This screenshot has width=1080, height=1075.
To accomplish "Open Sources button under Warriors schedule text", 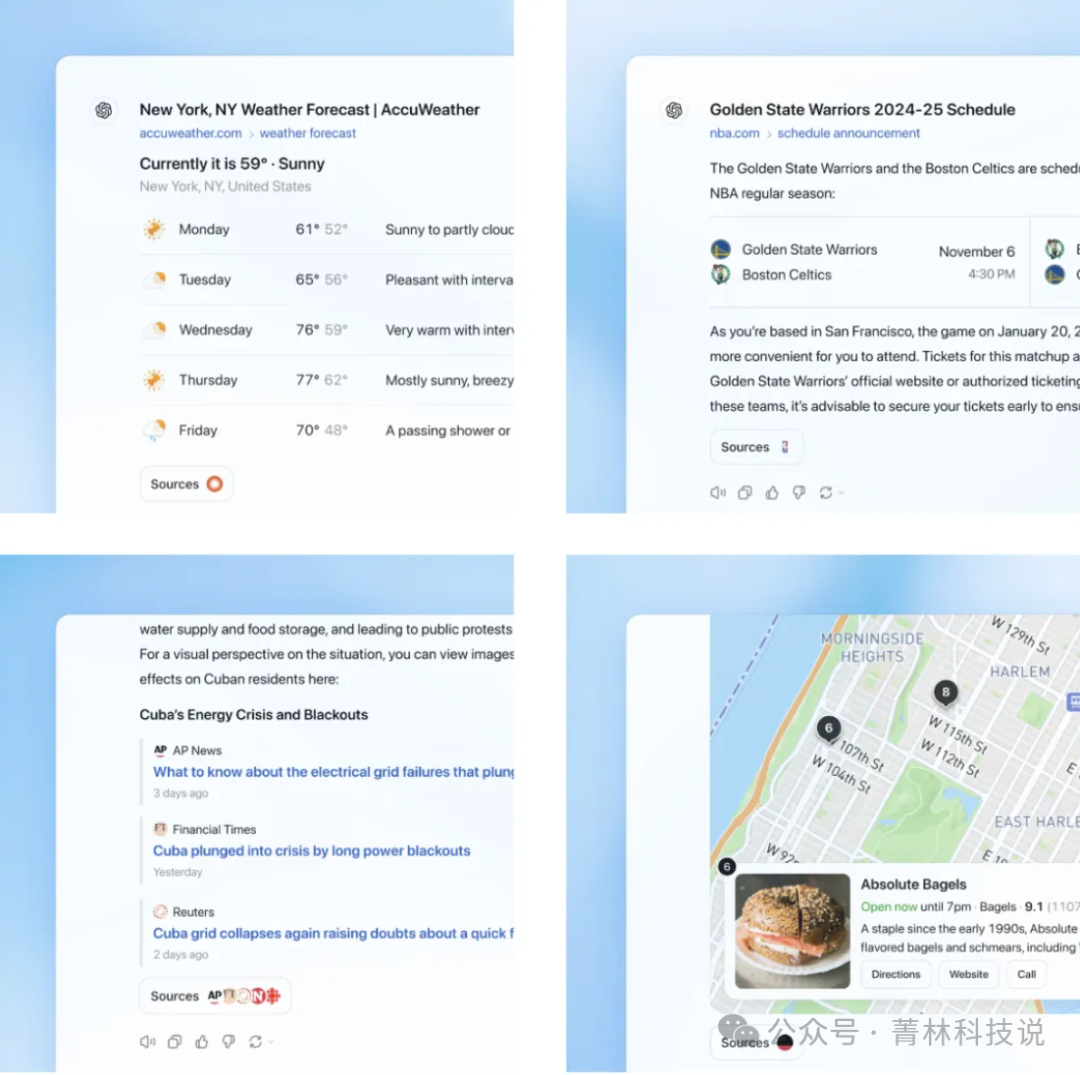I will [756, 447].
